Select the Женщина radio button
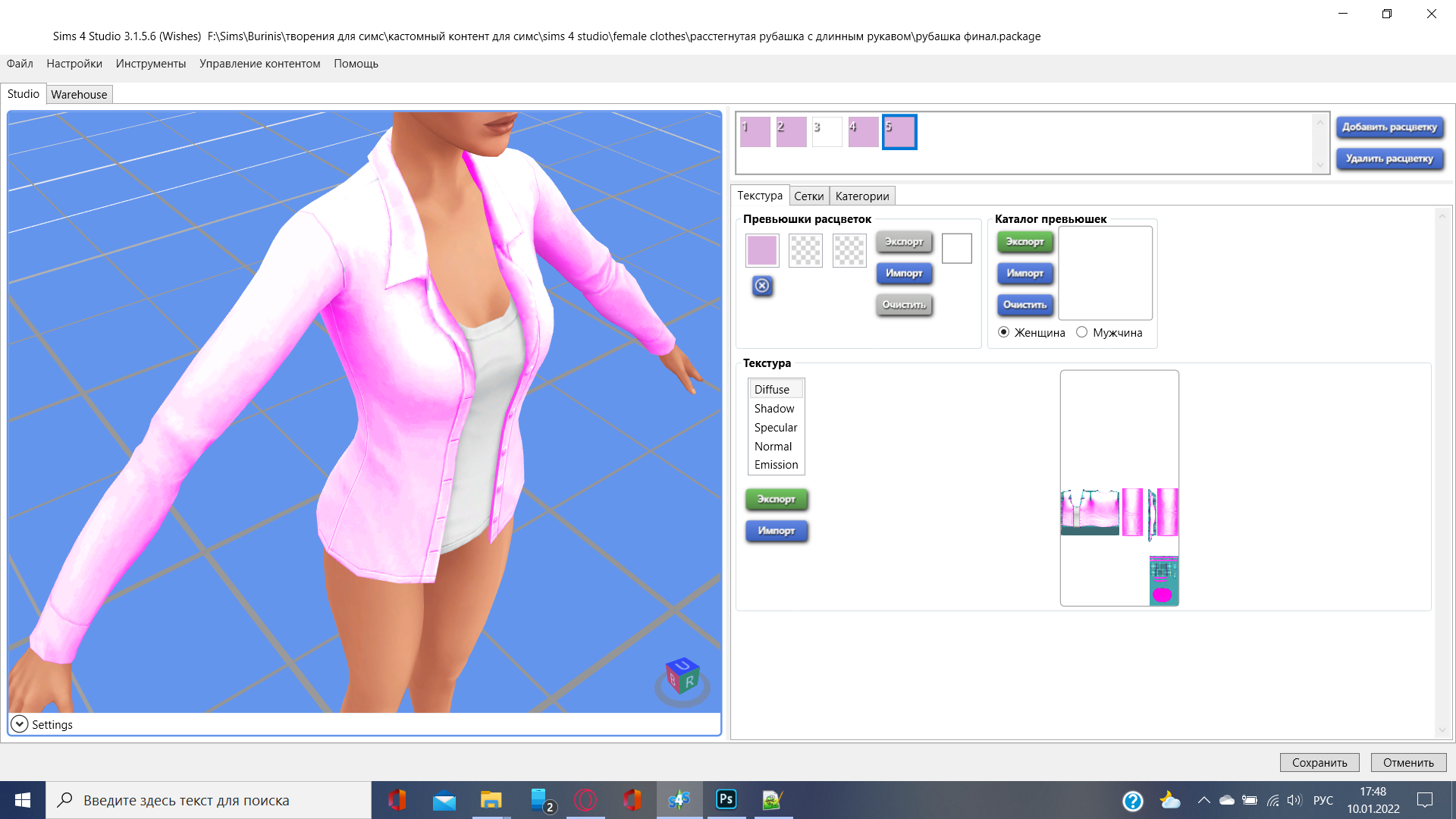The height and width of the screenshot is (819, 1456). (1004, 332)
